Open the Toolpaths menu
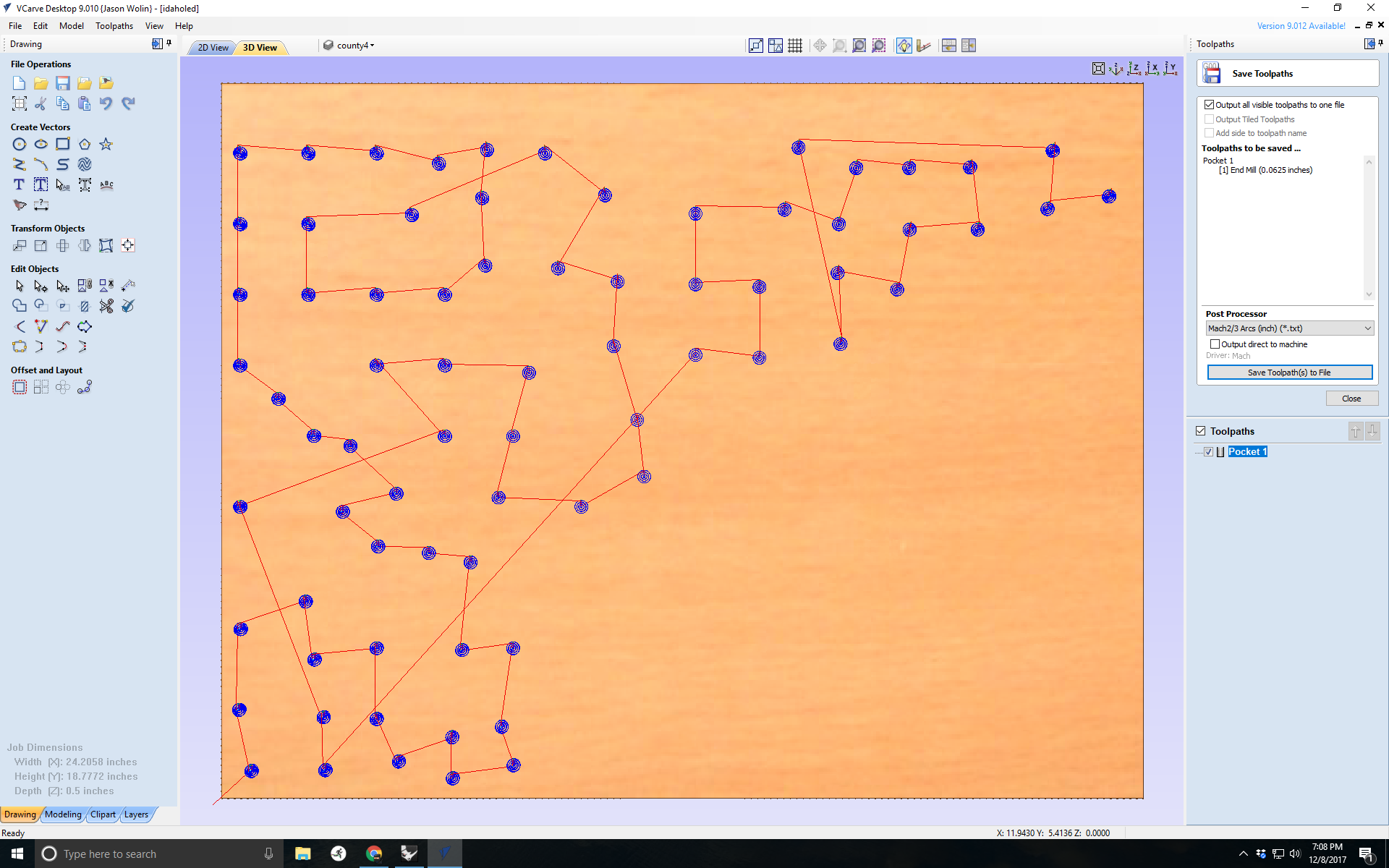 pos(114,25)
